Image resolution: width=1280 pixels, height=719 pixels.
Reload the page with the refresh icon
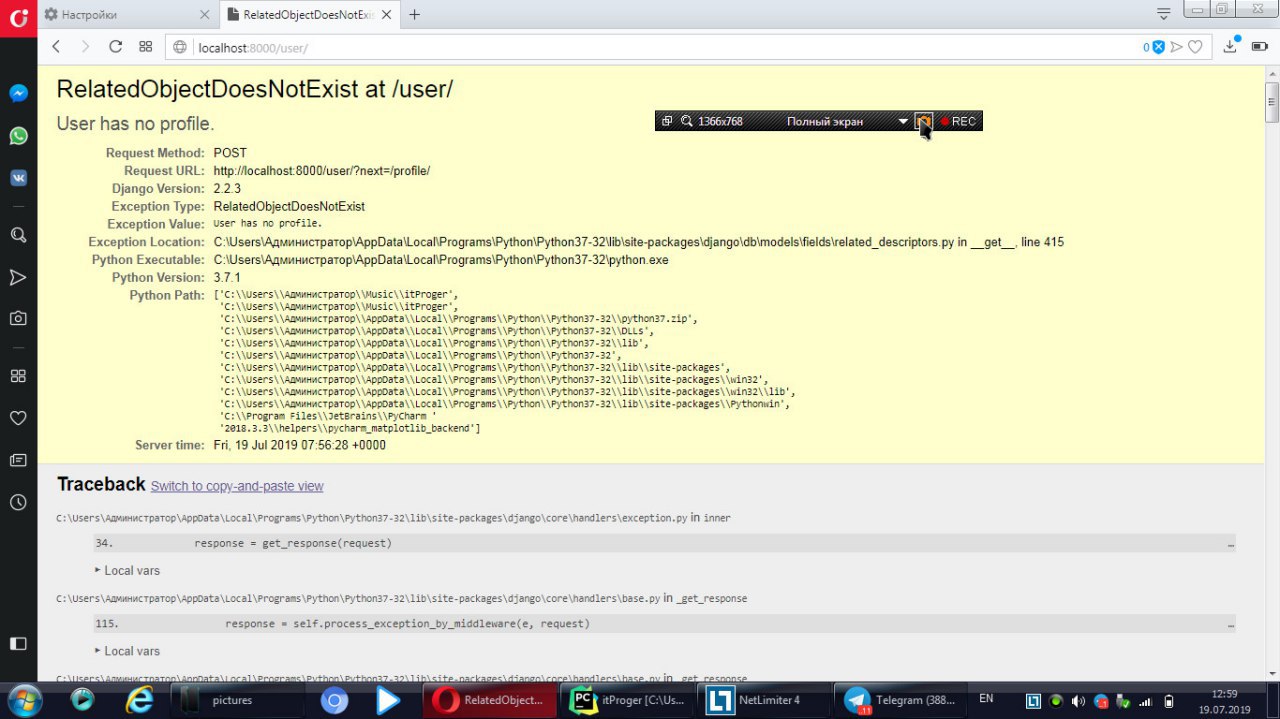(115, 47)
